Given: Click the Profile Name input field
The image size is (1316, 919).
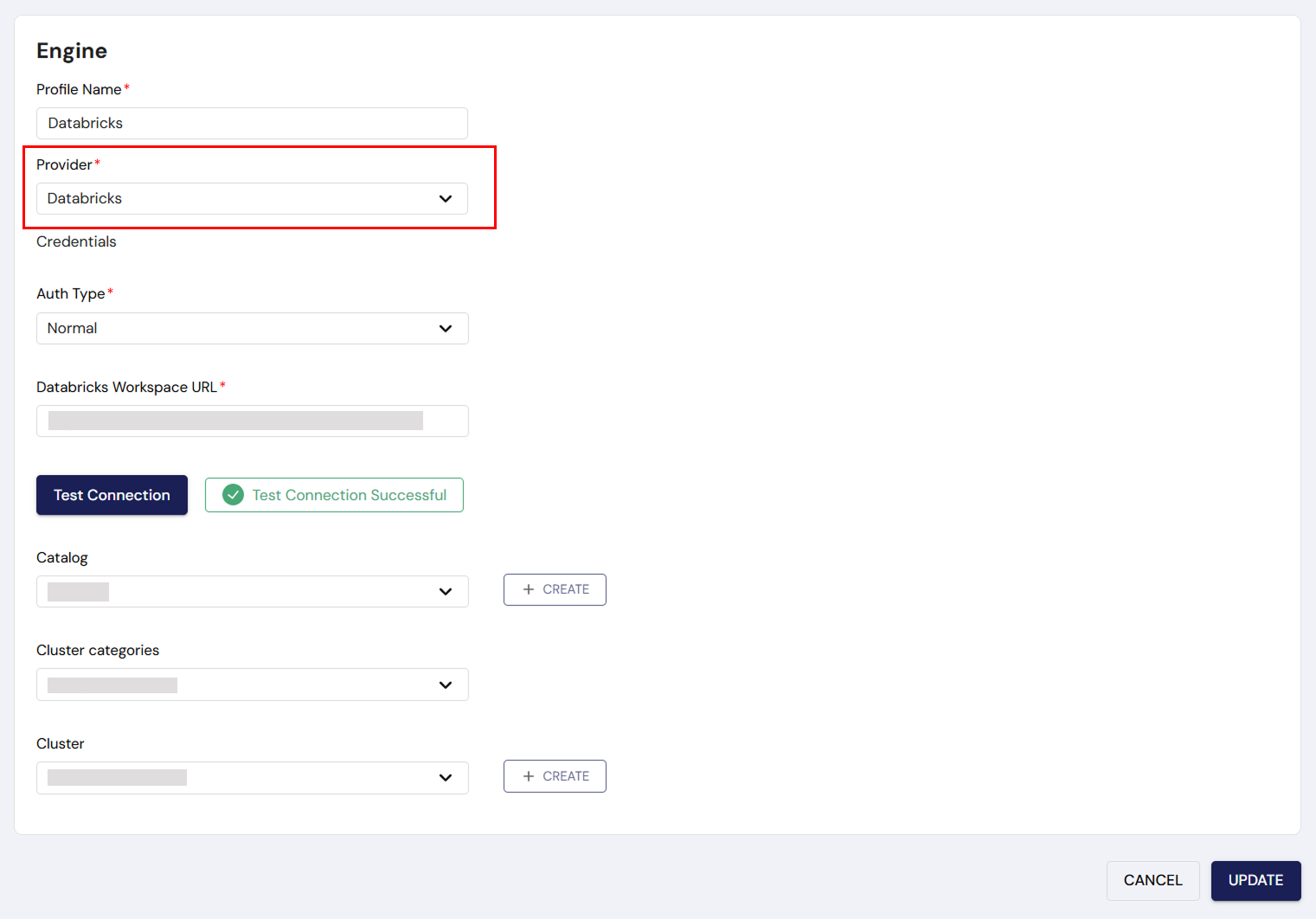Looking at the screenshot, I should 251,123.
